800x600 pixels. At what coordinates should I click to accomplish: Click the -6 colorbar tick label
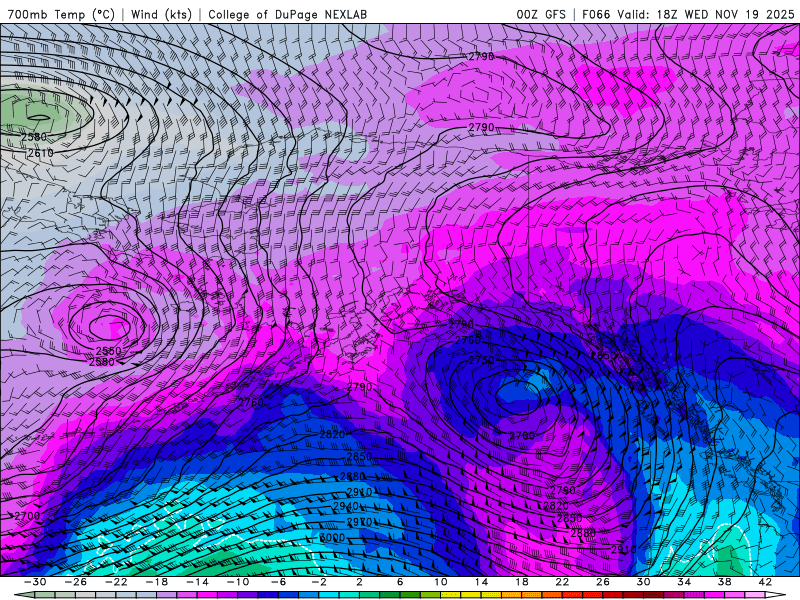[278, 582]
